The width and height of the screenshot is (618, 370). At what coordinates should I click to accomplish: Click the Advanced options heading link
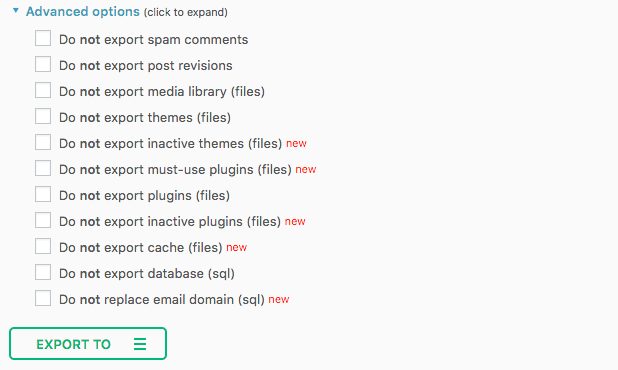click(x=83, y=12)
